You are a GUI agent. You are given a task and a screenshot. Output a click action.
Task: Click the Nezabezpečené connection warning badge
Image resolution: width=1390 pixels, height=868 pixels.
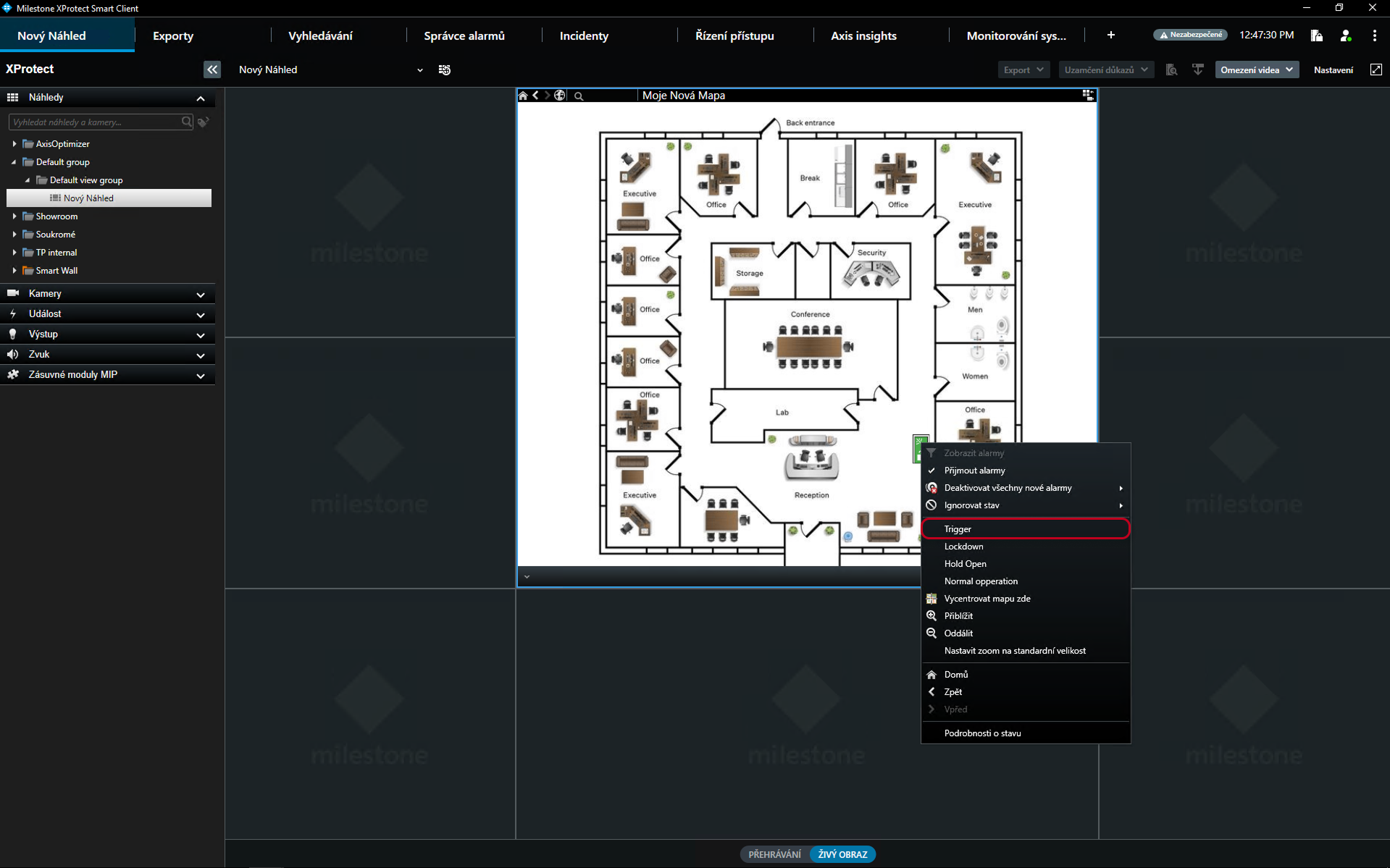tap(1190, 35)
